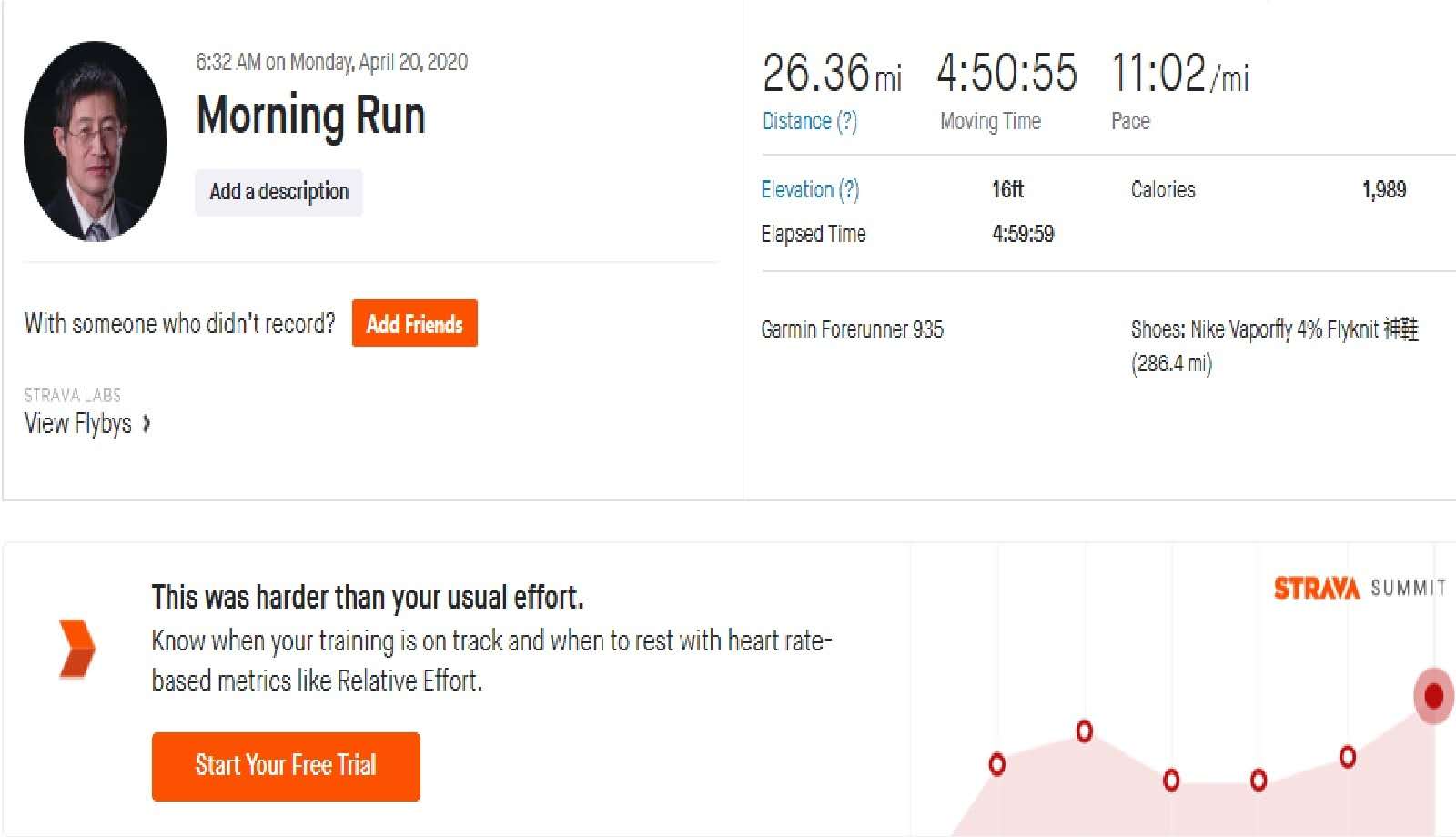1456x837 pixels.
Task: Click the Flybys chevron arrow
Action: click(146, 424)
